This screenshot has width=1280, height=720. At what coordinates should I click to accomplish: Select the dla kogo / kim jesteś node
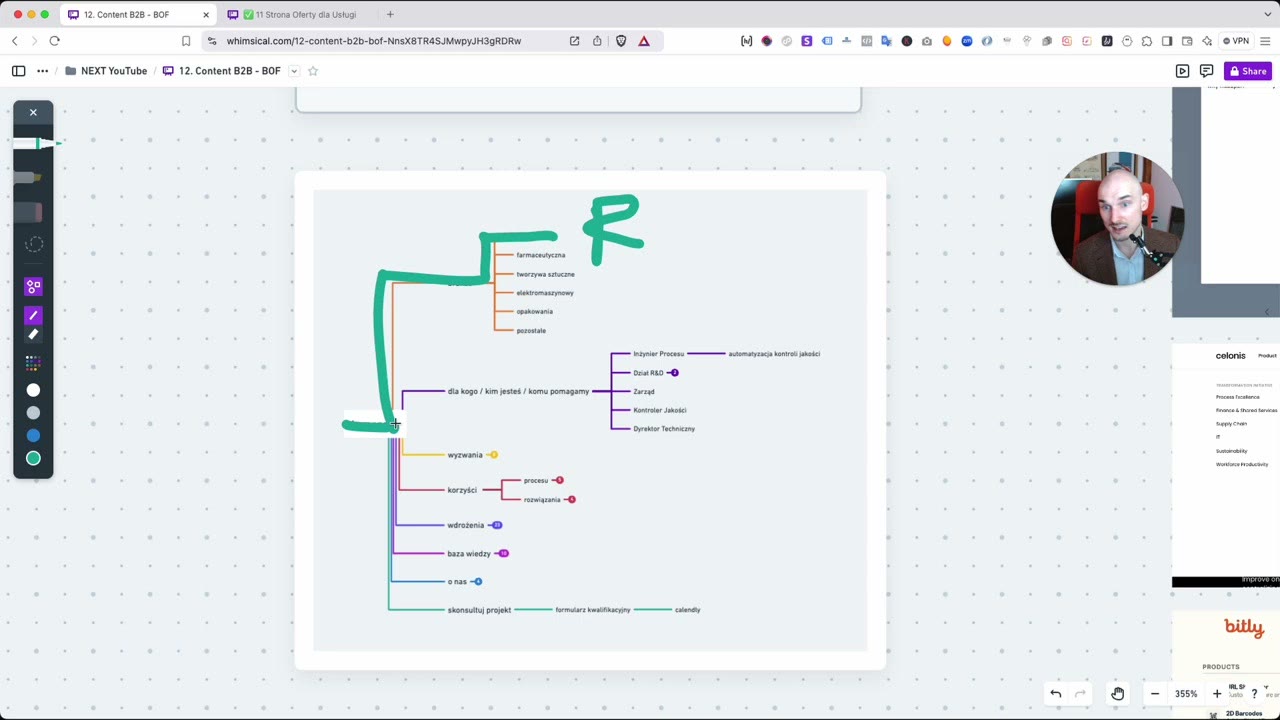(x=518, y=391)
